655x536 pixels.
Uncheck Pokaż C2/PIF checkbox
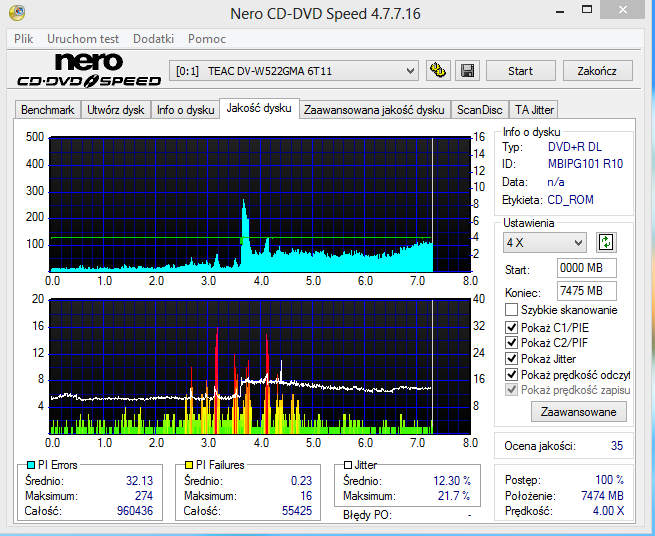(x=511, y=343)
